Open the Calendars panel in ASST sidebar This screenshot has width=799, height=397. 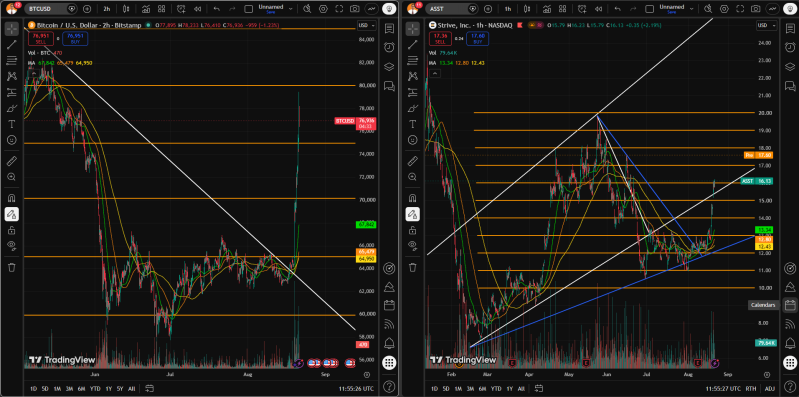click(789, 305)
